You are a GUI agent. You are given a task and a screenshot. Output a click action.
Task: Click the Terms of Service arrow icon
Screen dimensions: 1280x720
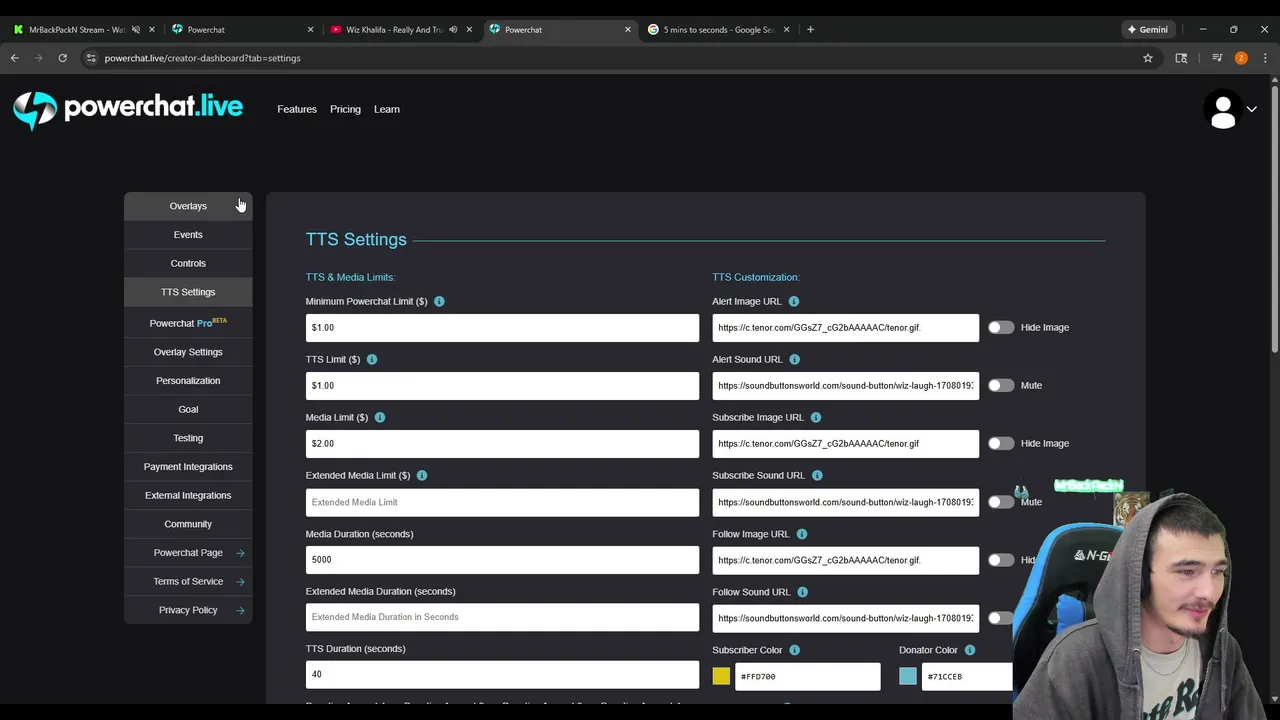click(240, 581)
